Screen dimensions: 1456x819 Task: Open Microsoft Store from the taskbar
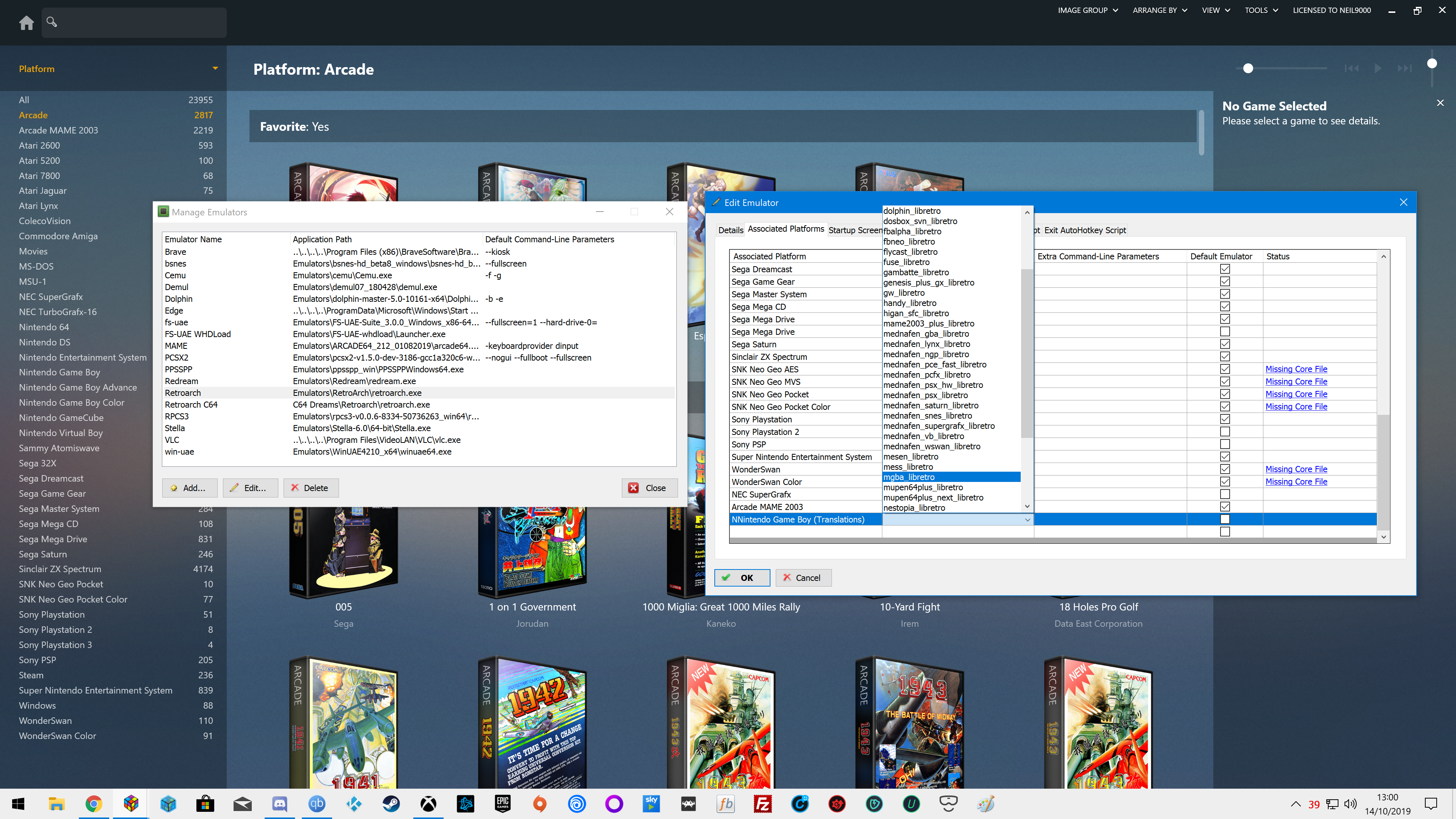pos(205,804)
